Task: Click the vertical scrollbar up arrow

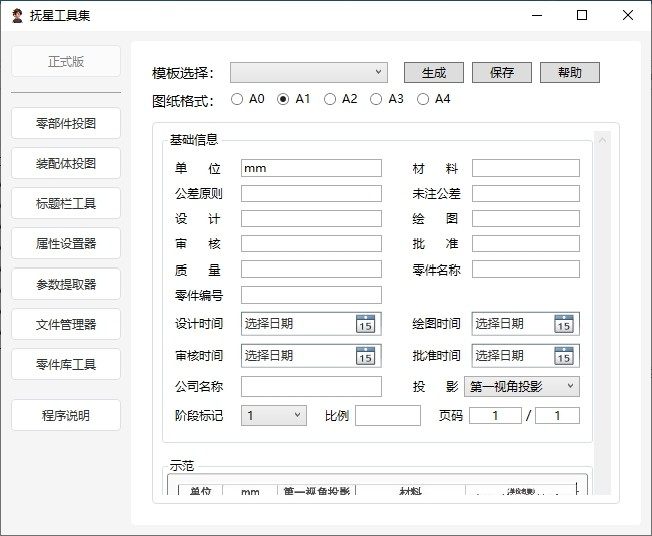Action: coord(602,140)
